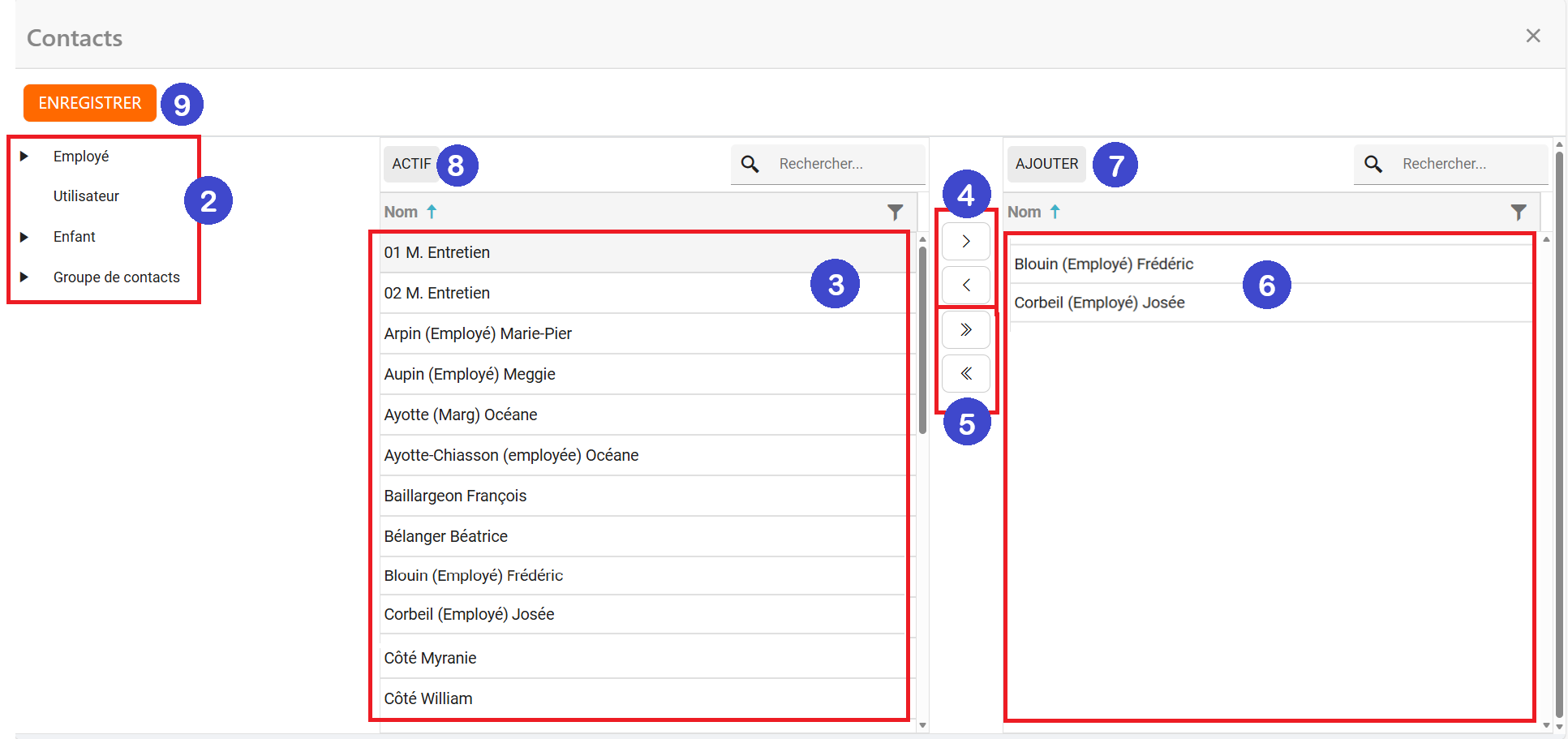Open the filter icon in left Nom column

click(x=895, y=213)
